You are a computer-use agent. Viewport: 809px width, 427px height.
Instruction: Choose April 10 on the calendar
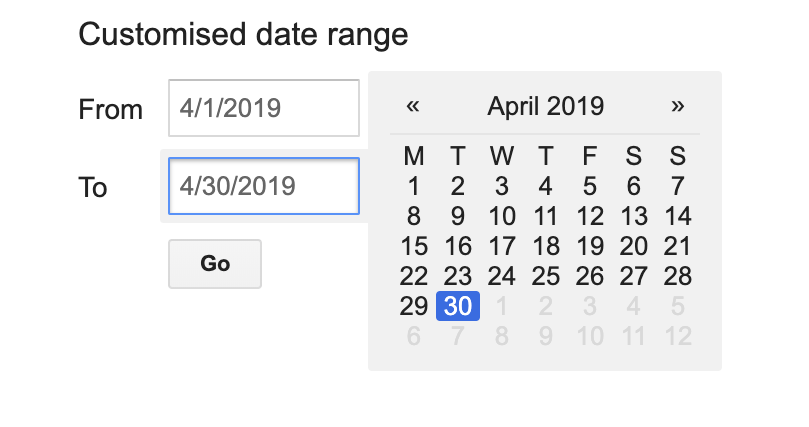coord(502,216)
